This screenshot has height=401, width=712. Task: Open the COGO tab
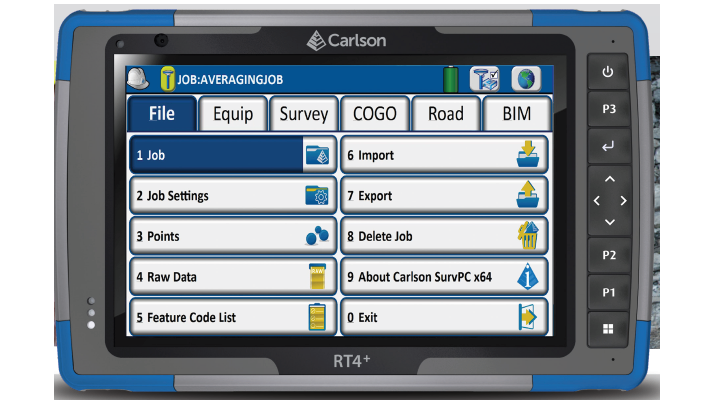(375, 114)
